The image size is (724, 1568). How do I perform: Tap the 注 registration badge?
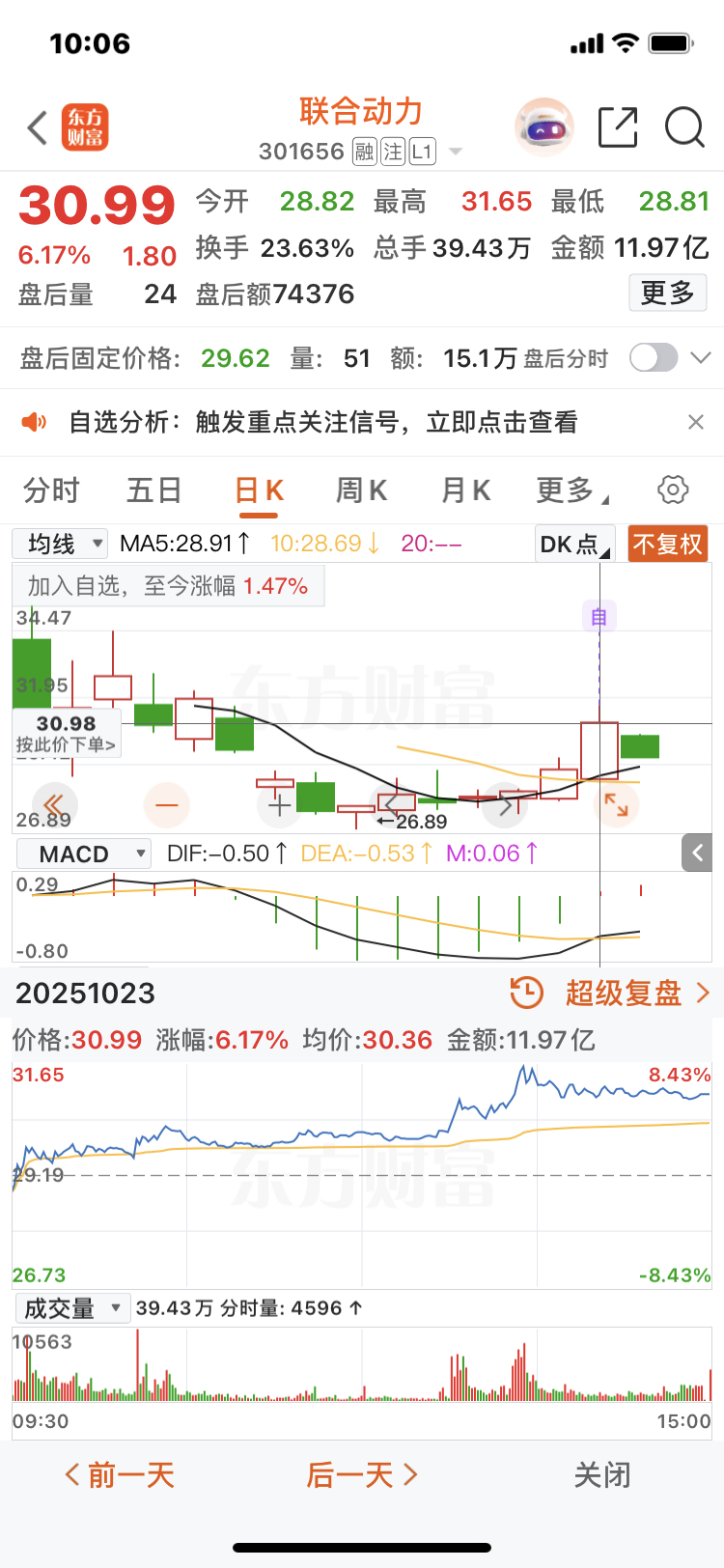tap(393, 152)
